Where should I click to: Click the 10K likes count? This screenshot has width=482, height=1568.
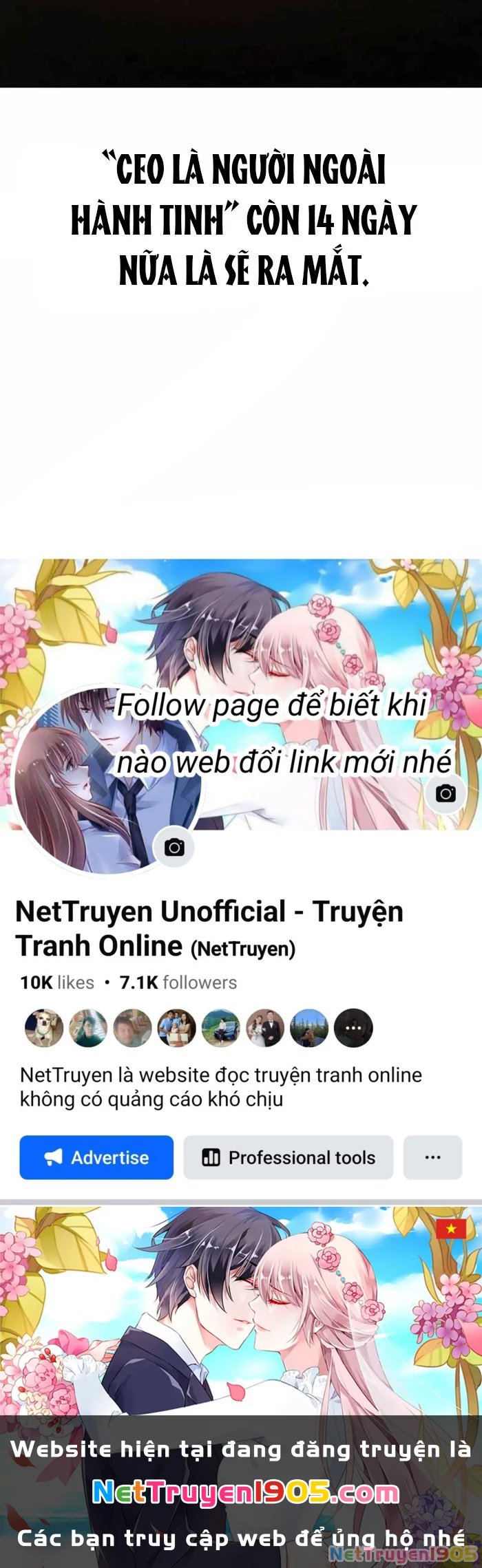57,982
